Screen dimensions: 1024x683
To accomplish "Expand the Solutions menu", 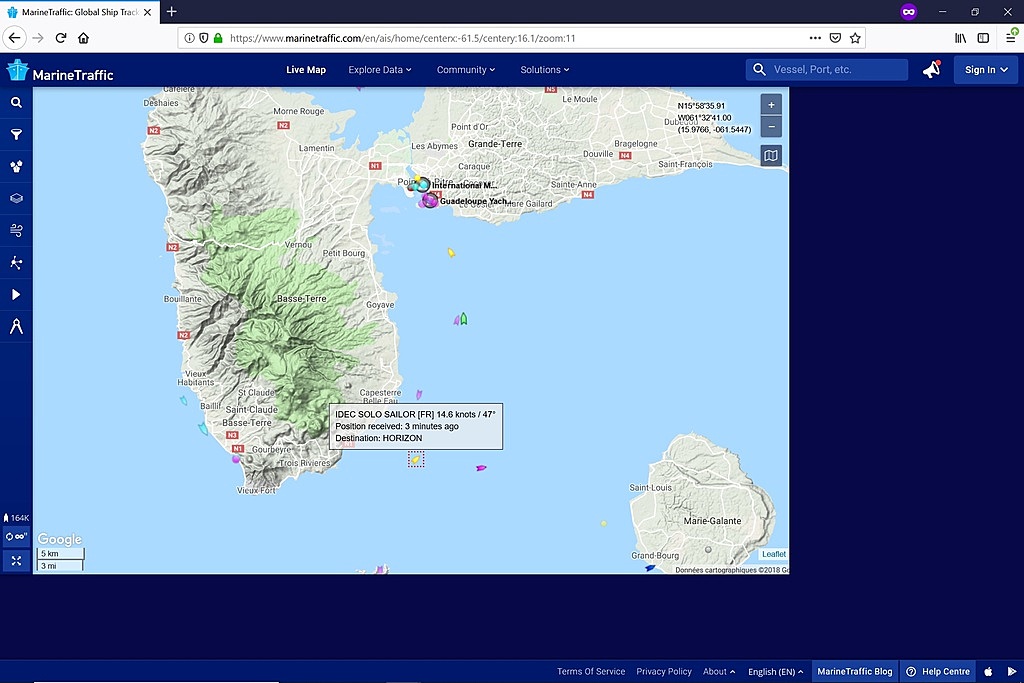I will 545,70.
